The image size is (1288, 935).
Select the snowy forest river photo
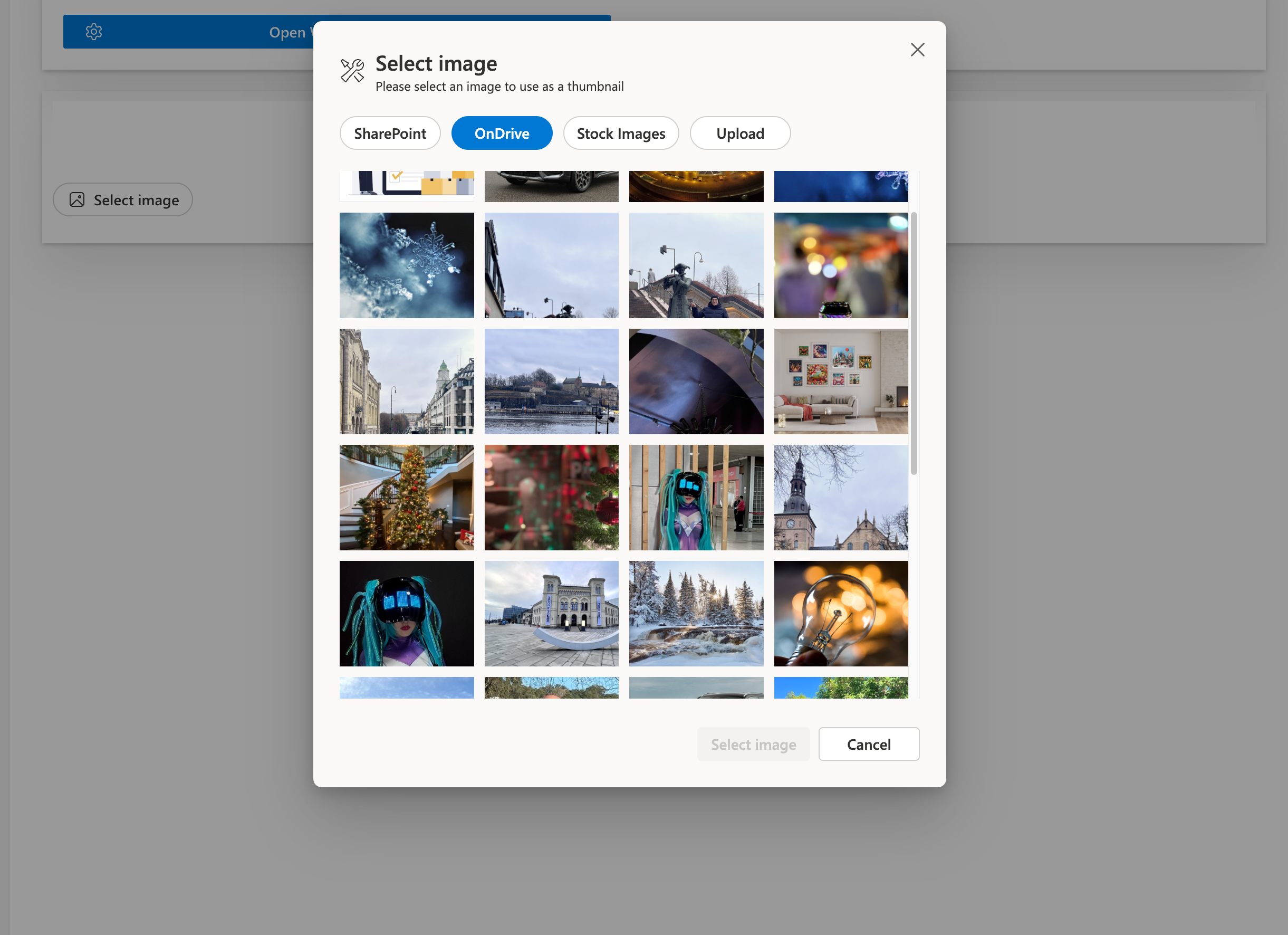696,614
